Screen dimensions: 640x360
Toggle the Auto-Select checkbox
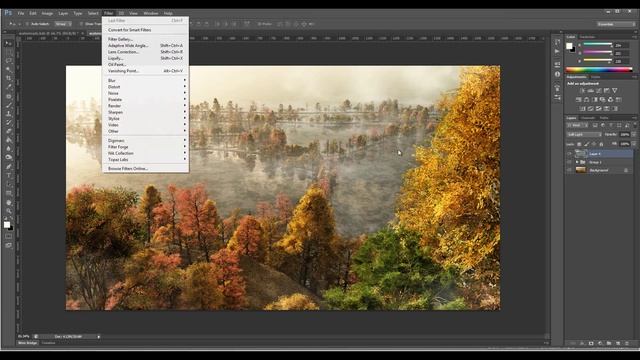pos(27,24)
